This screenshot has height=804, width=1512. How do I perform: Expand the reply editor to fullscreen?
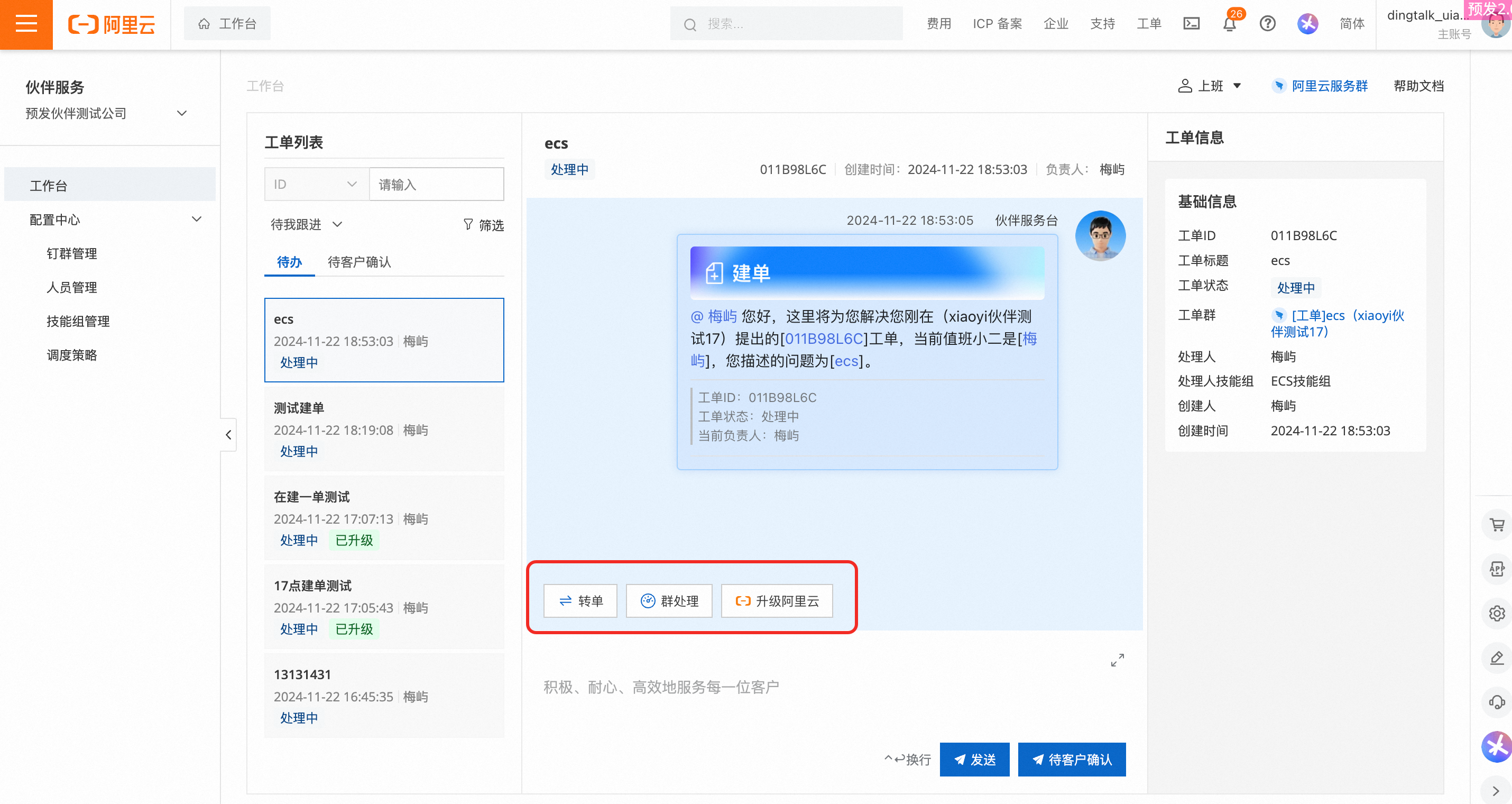click(1117, 660)
